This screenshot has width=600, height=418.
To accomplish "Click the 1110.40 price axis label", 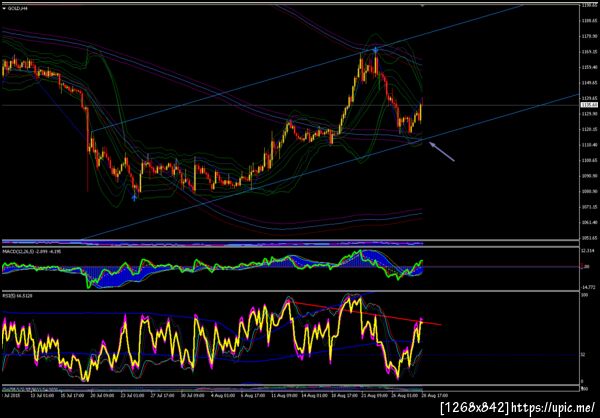I will point(589,145).
